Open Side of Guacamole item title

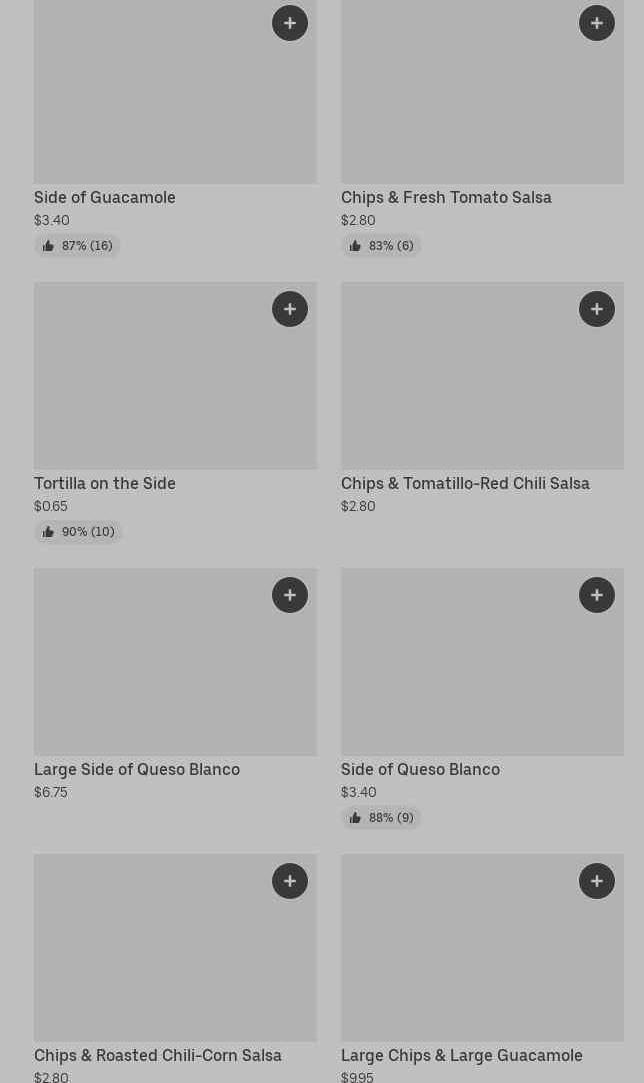[x=105, y=198]
